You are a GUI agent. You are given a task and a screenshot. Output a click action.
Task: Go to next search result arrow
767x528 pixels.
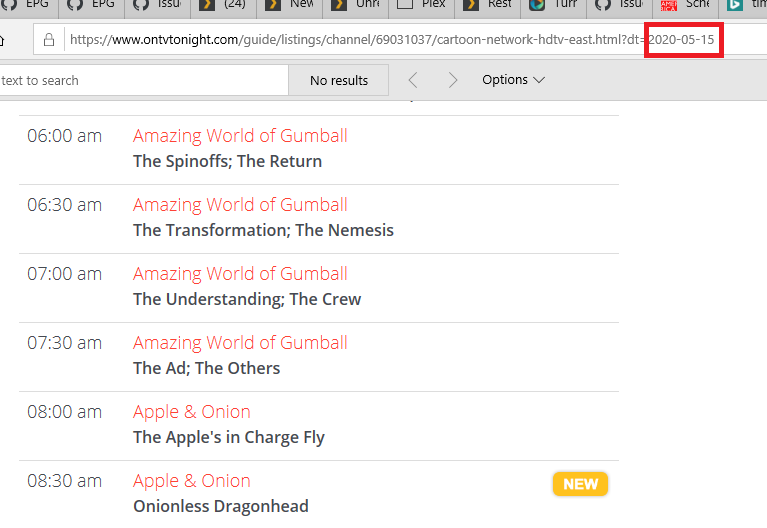[x=453, y=80]
